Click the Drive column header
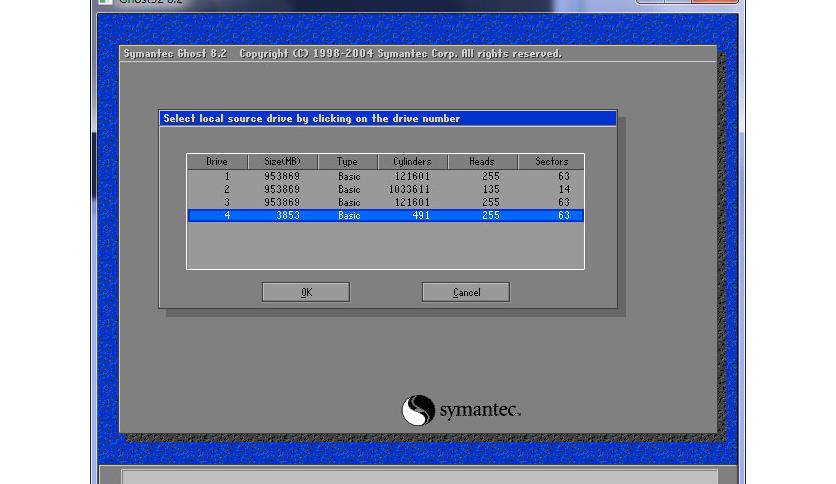 pyautogui.click(x=217, y=162)
